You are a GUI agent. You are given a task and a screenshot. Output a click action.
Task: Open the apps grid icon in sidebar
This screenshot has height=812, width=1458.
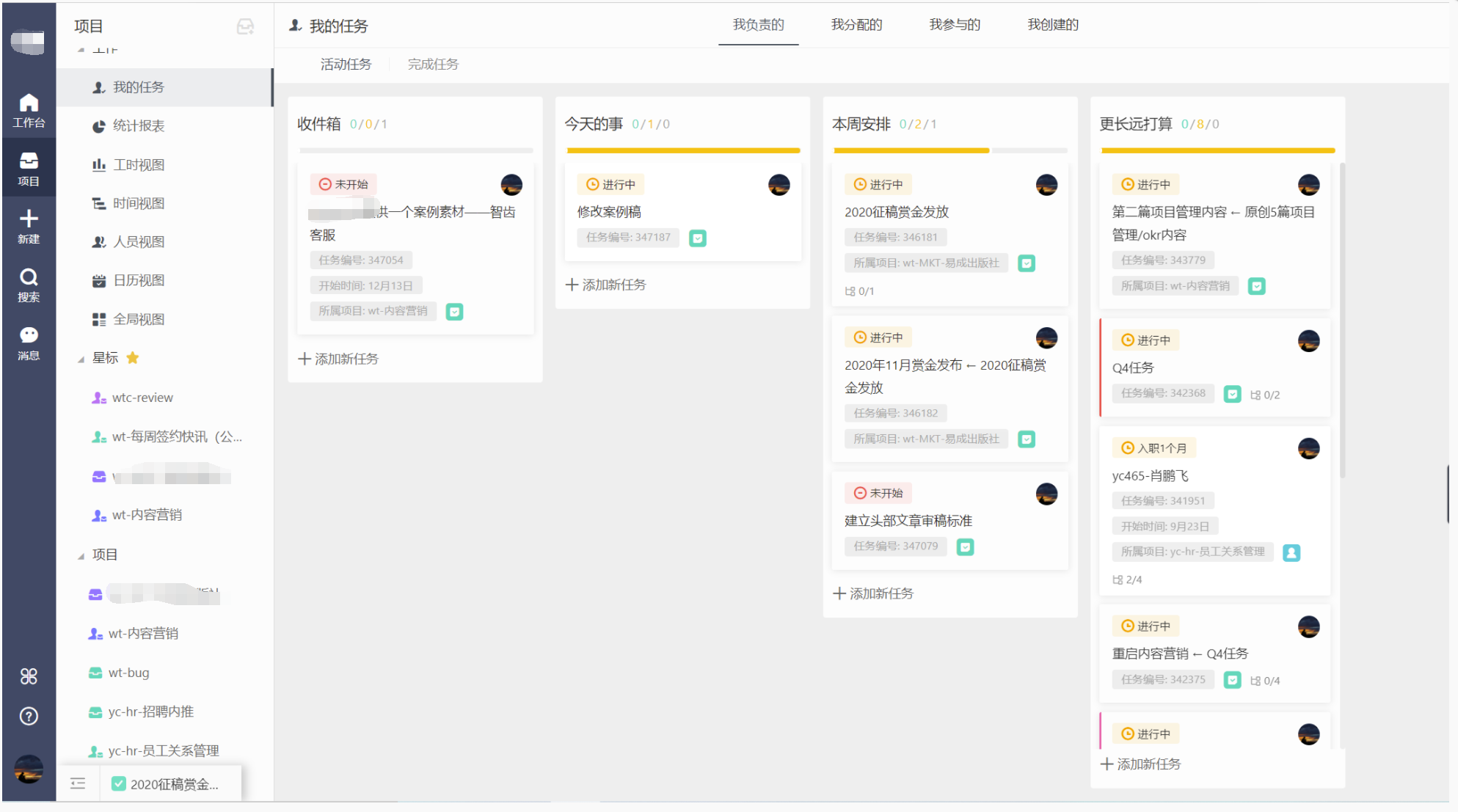pyautogui.click(x=29, y=676)
